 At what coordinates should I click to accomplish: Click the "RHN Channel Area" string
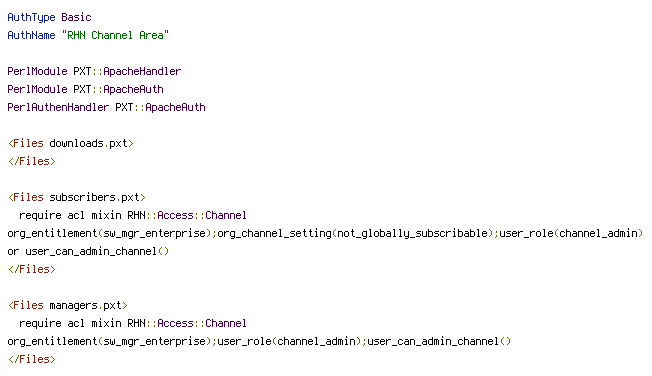coord(115,35)
